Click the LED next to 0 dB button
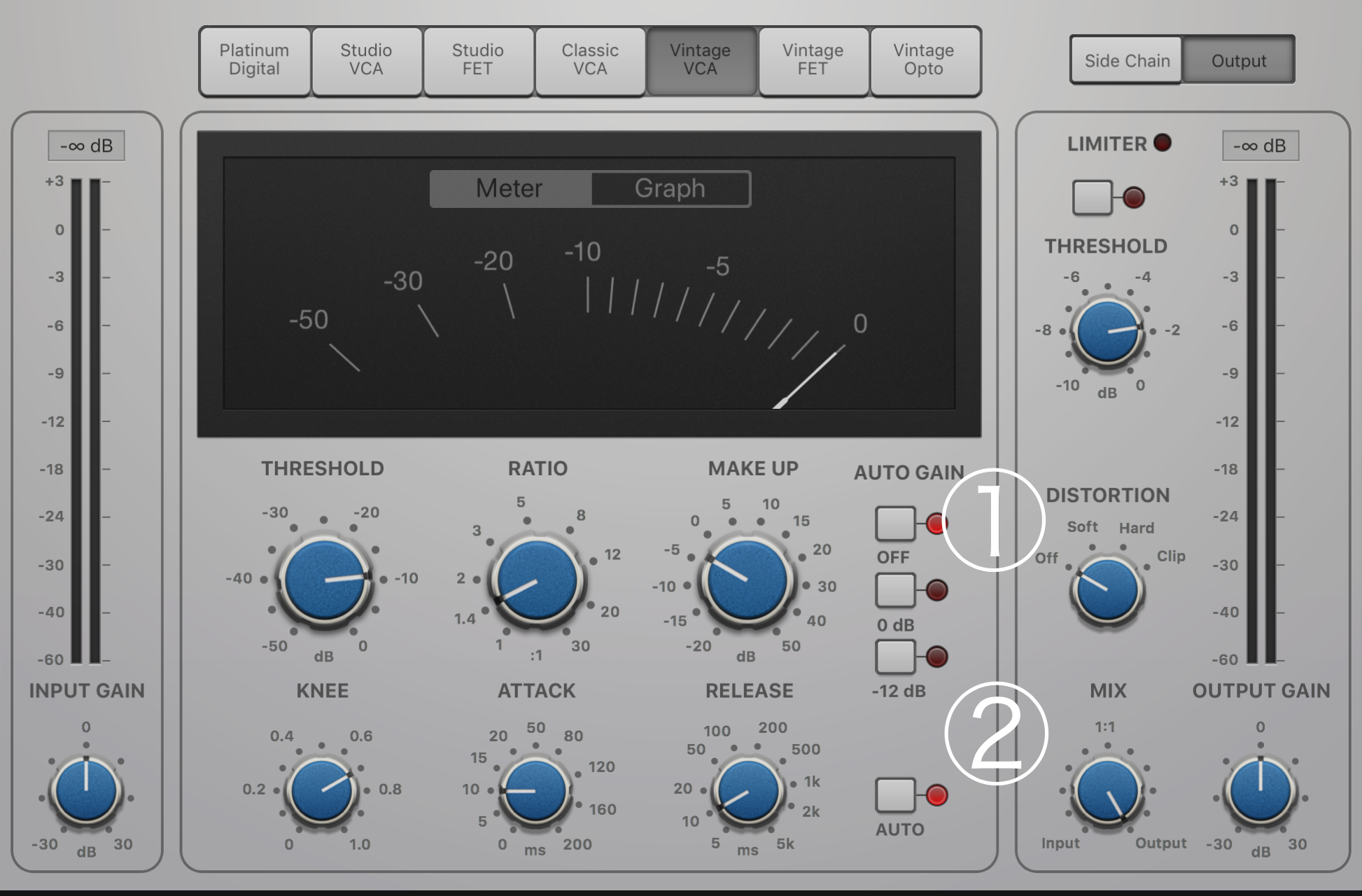 coord(936,590)
